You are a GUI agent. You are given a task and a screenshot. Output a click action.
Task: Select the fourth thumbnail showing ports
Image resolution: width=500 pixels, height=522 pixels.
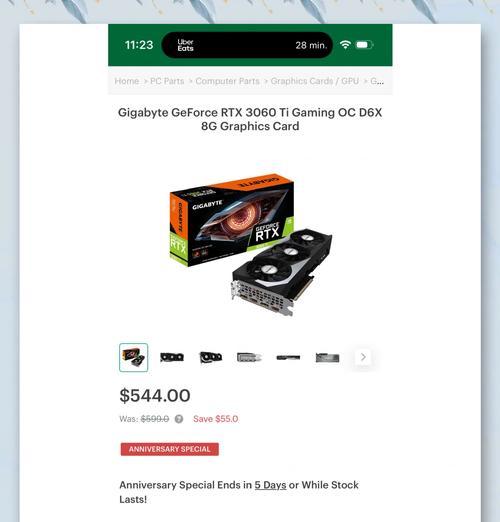point(249,357)
